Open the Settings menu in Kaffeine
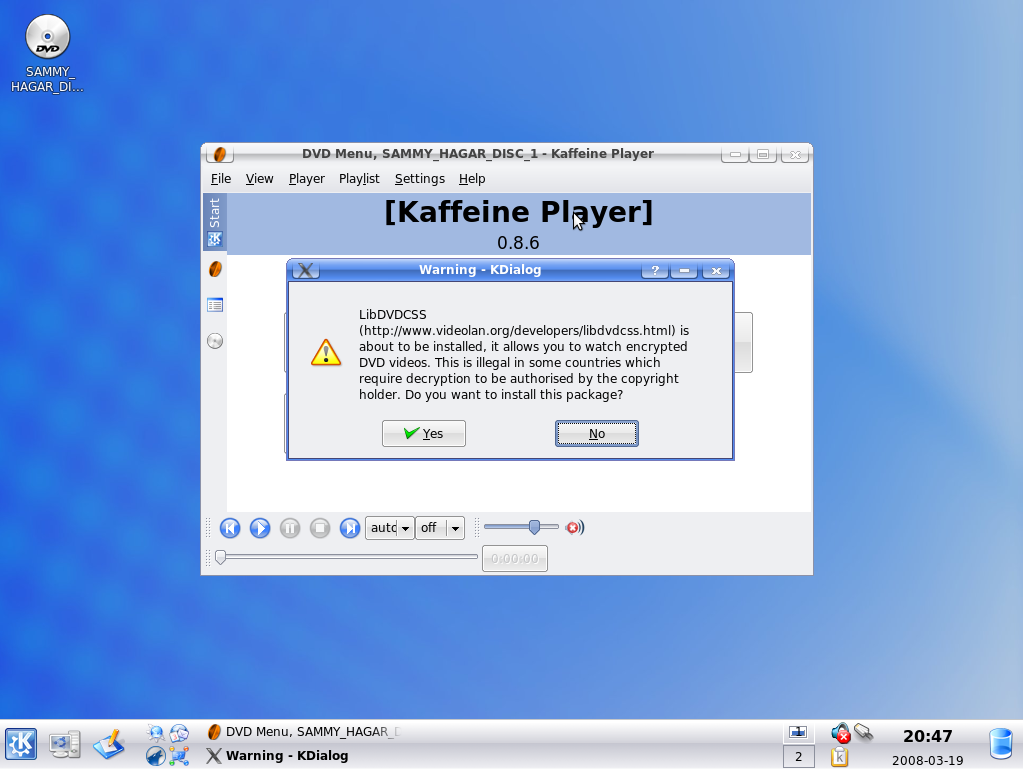 [x=419, y=178]
